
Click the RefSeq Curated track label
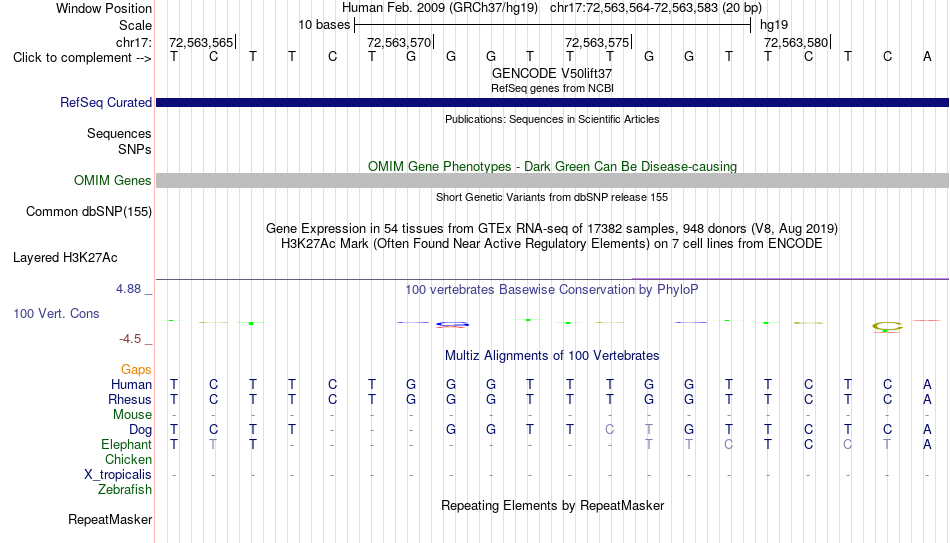coord(106,102)
